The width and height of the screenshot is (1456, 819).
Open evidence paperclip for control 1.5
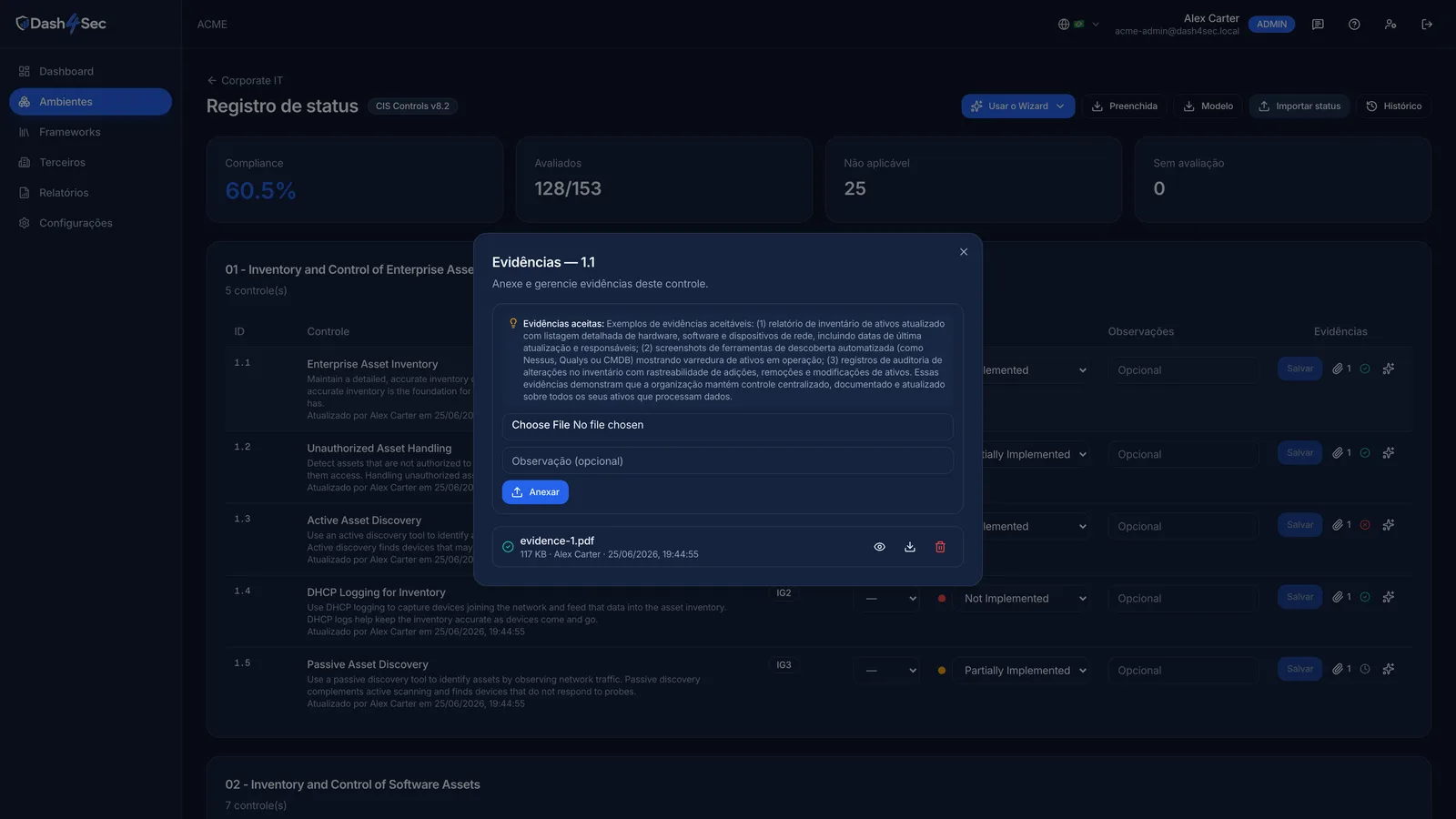(x=1341, y=669)
